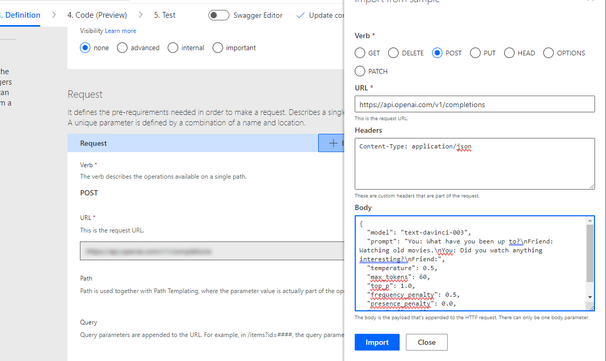Click Body scrollbar up arrow
Image resolution: width=606 pixels, height=361 pixels.
pyautogui.click(x=590, y=221)
